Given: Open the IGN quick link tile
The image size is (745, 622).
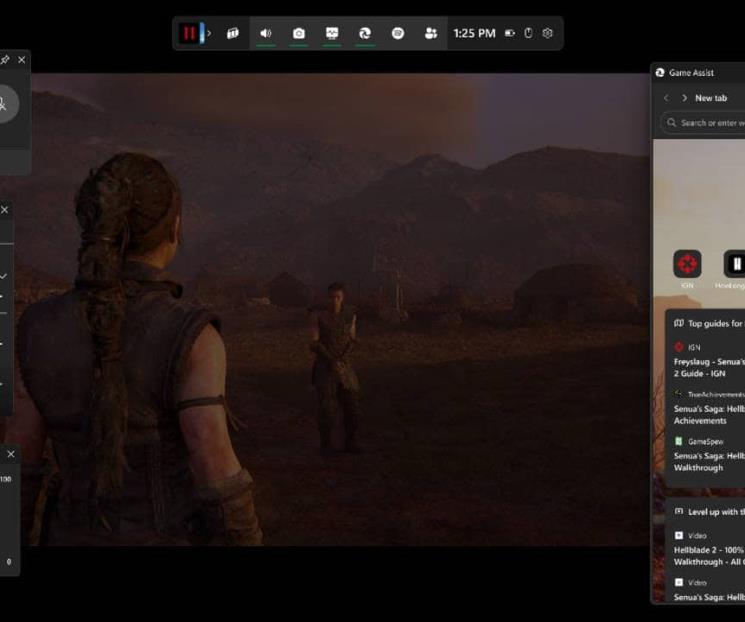Looking at the screenshot, I should tap(687, 264).
